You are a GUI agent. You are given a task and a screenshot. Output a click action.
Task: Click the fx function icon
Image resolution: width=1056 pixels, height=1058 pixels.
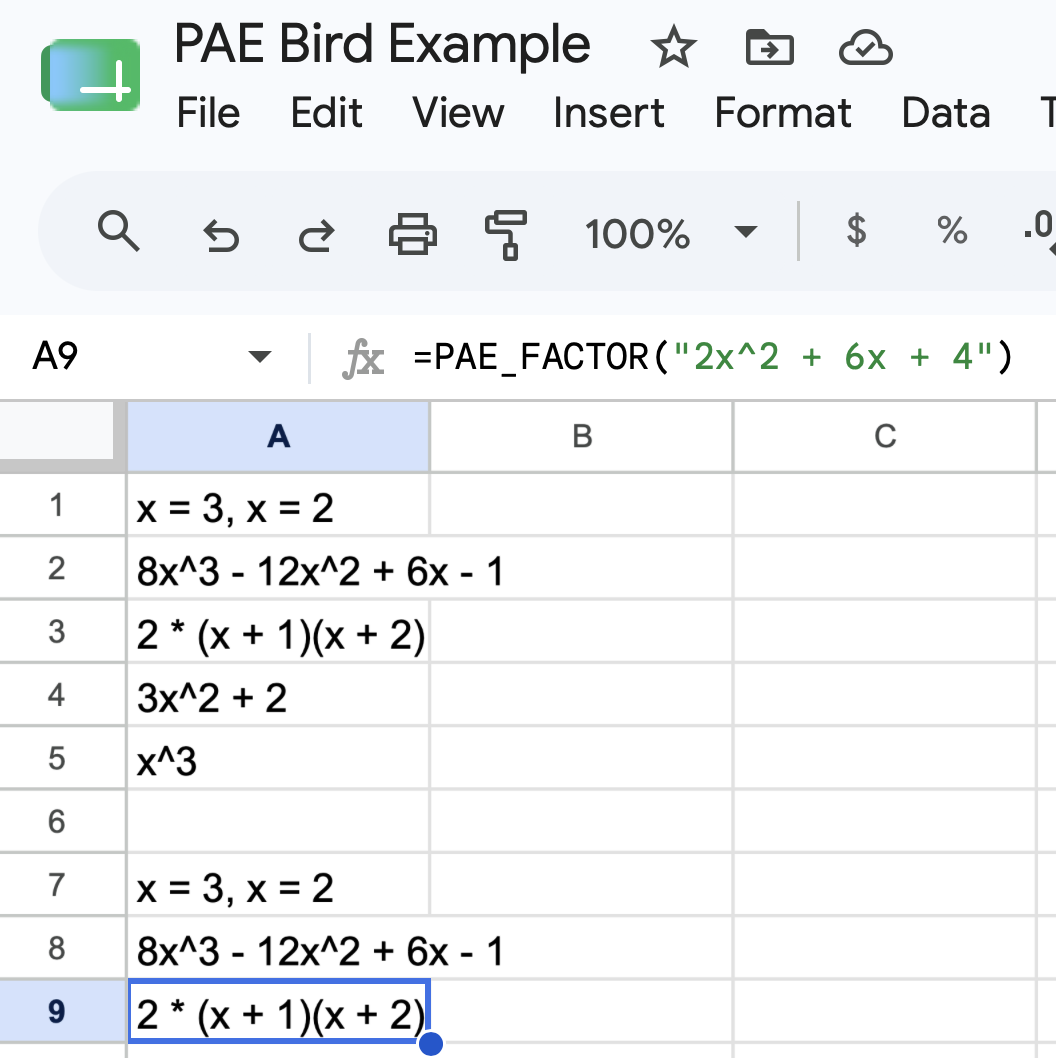pos(363,358)
